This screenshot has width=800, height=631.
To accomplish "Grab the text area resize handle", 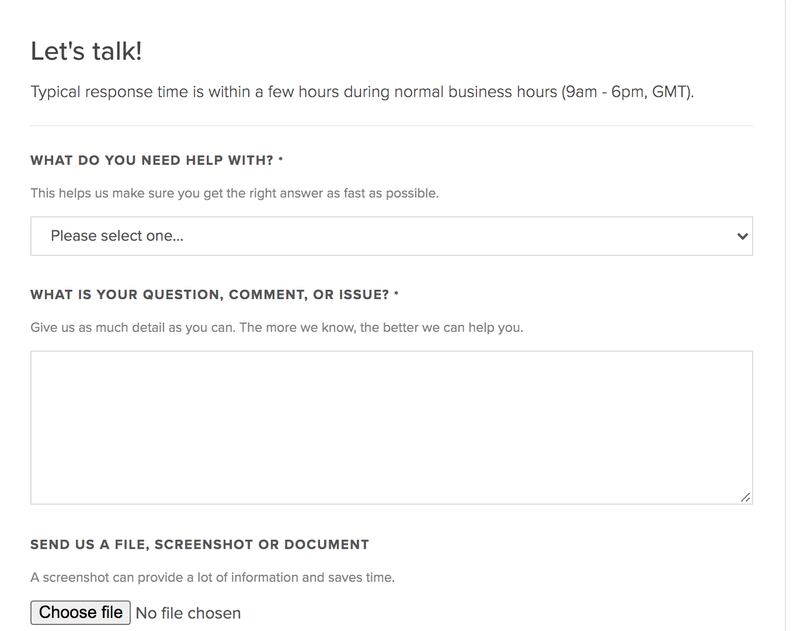I will coord(746,497).
